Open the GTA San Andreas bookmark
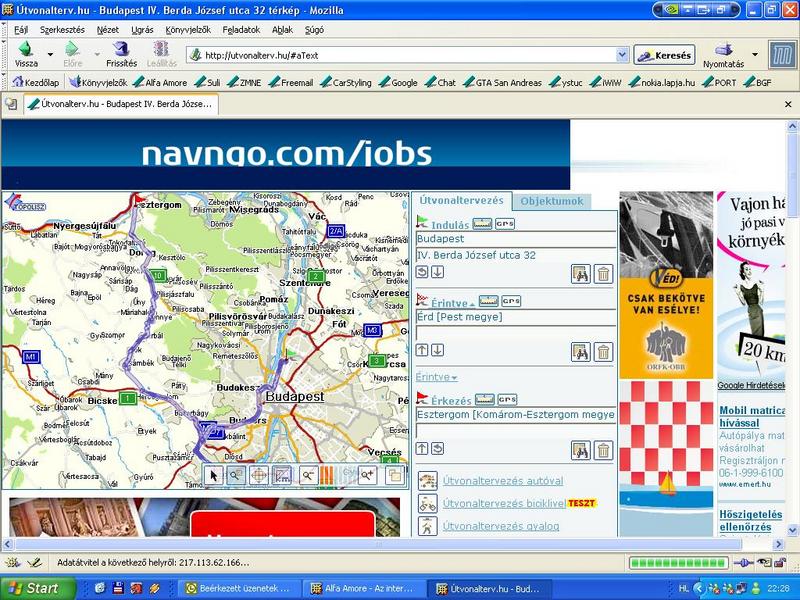800x600 pixels. pyautogui.click(x=503, y=82)
